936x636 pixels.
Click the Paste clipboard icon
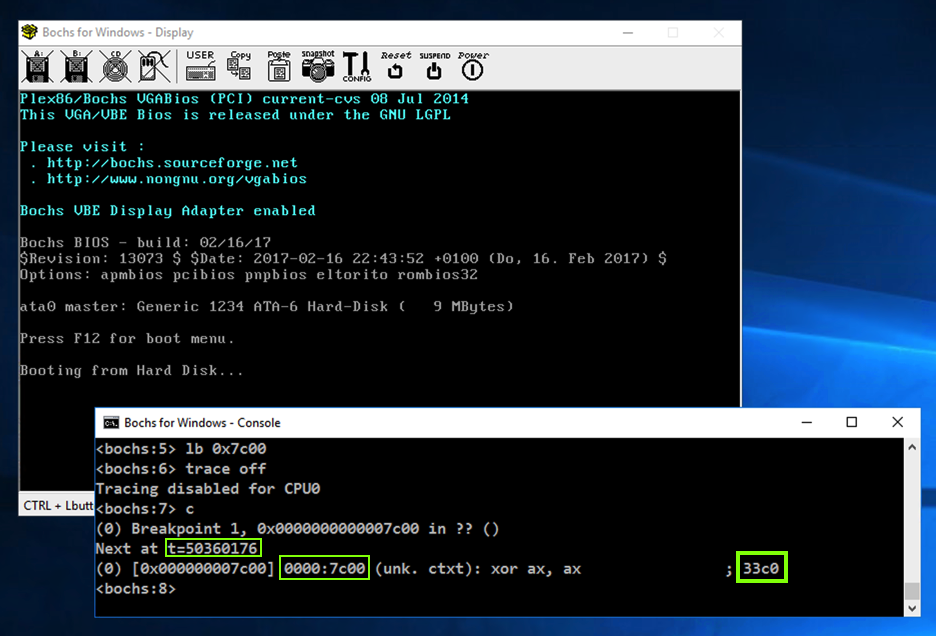(x=279, y=66)
